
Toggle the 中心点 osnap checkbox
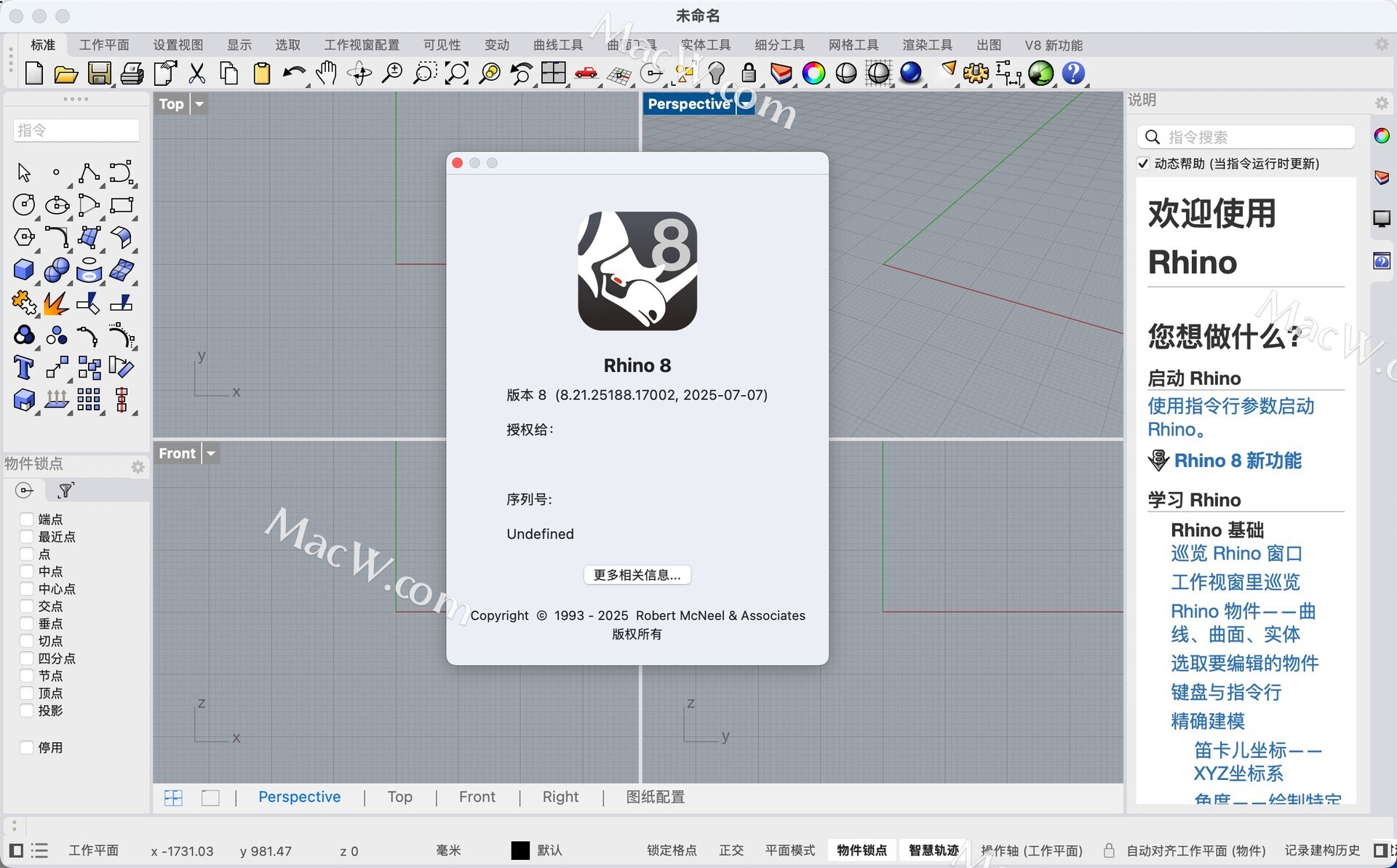coord(27,589)
